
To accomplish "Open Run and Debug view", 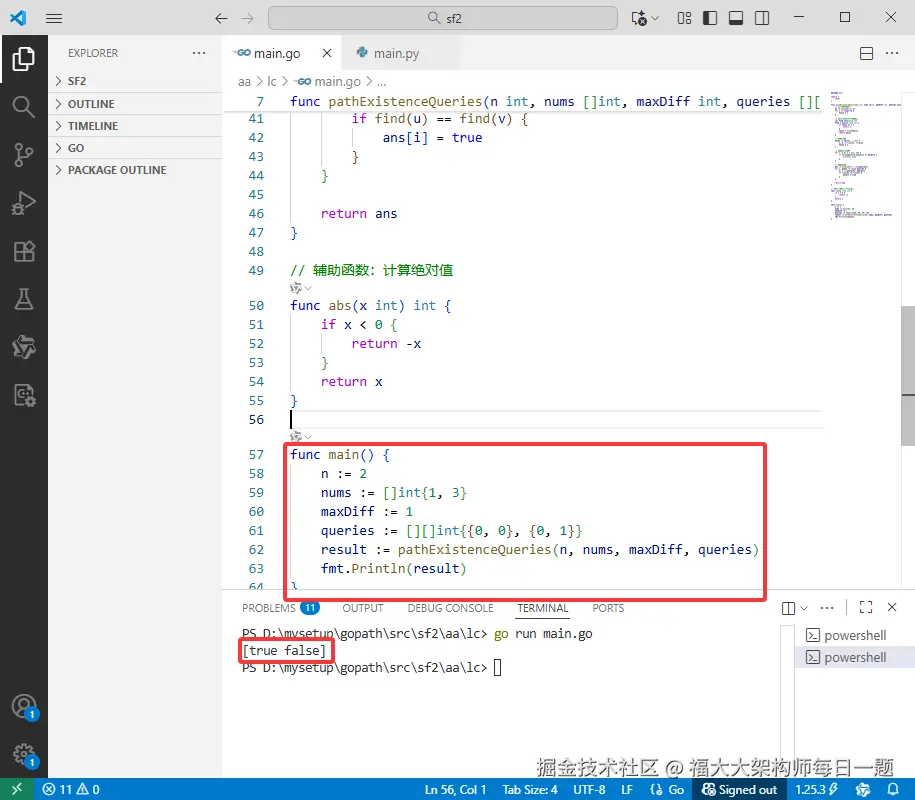I will coord(23,203).
